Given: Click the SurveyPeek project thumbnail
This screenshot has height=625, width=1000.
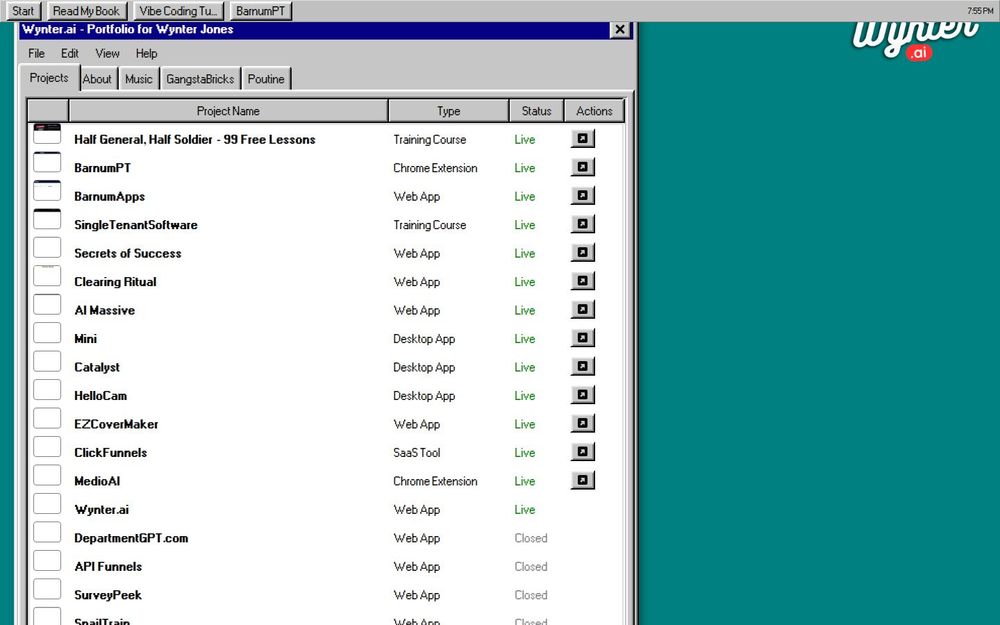Looking at the screenshot, I should point(47,589).
